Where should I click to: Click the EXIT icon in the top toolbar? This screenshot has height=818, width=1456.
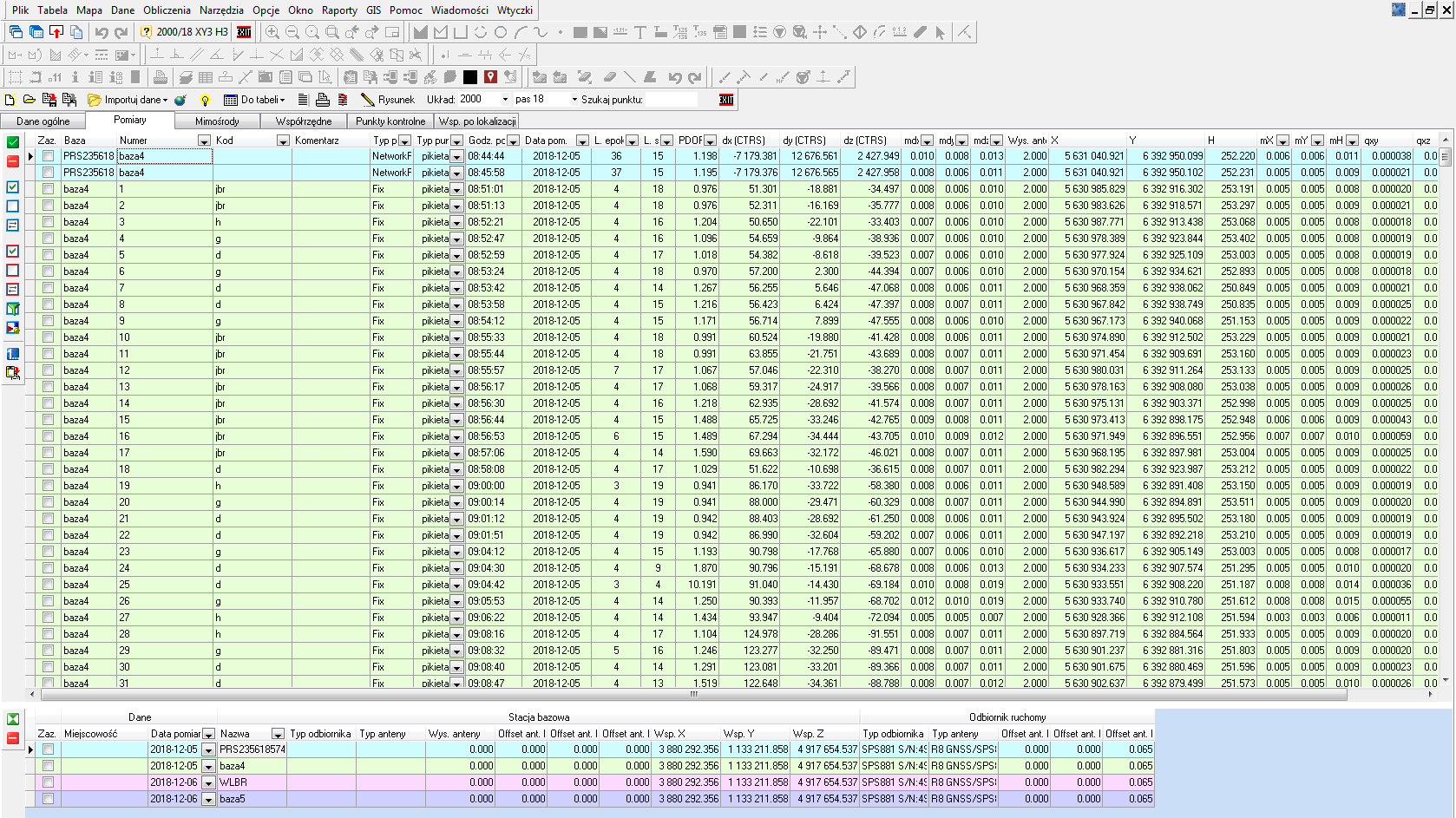pyautogui.click(x=245, y=32)
